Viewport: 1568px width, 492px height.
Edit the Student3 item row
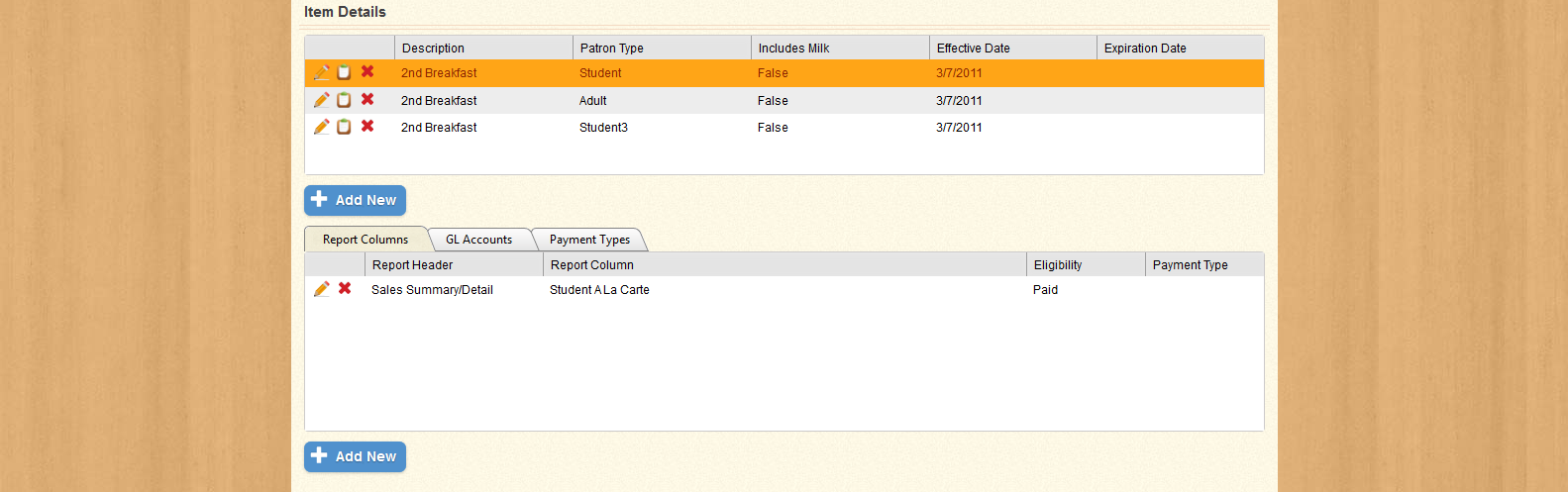click(x=321, y=127)
